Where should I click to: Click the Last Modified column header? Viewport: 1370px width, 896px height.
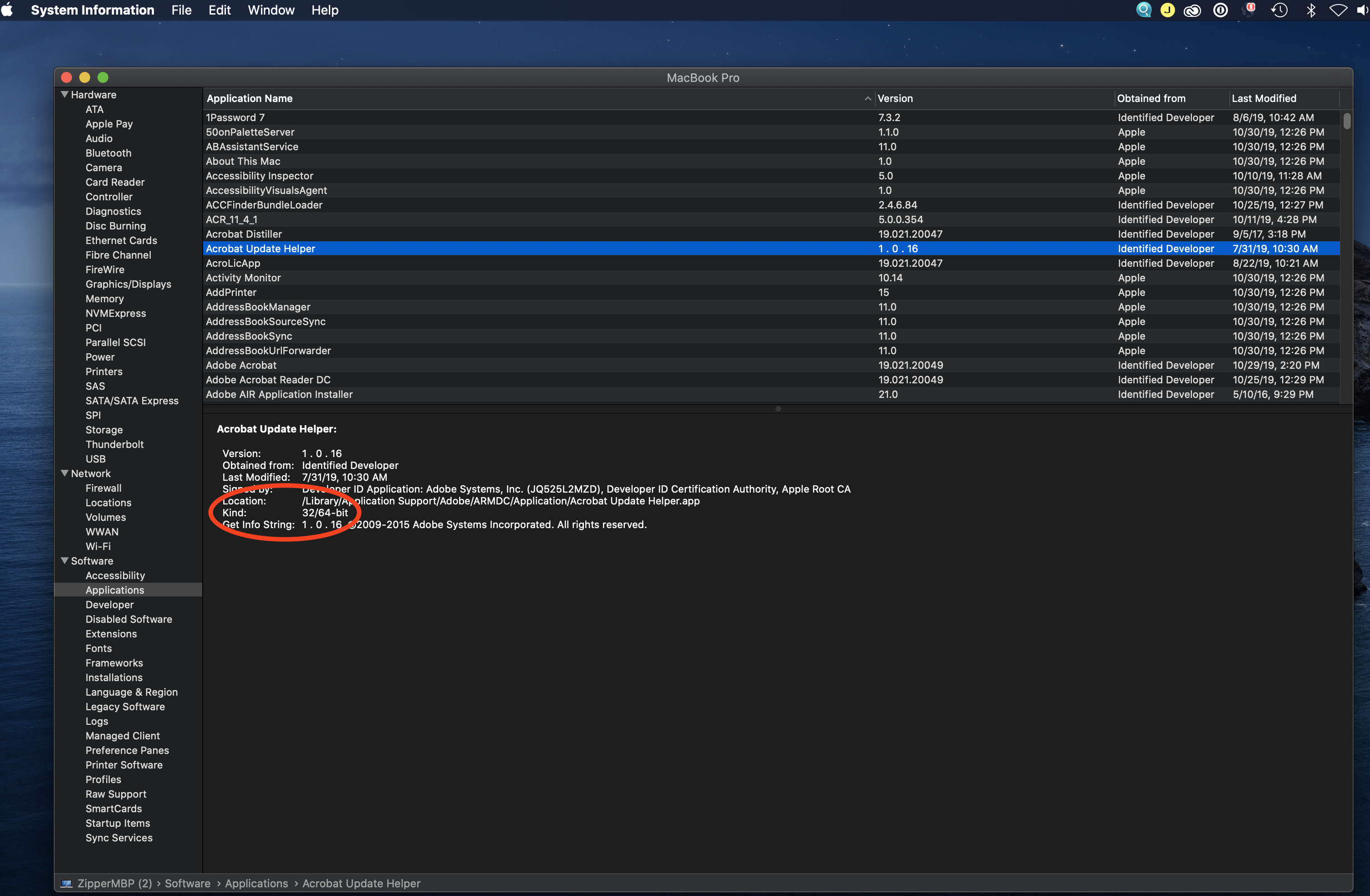(1263, 98)
